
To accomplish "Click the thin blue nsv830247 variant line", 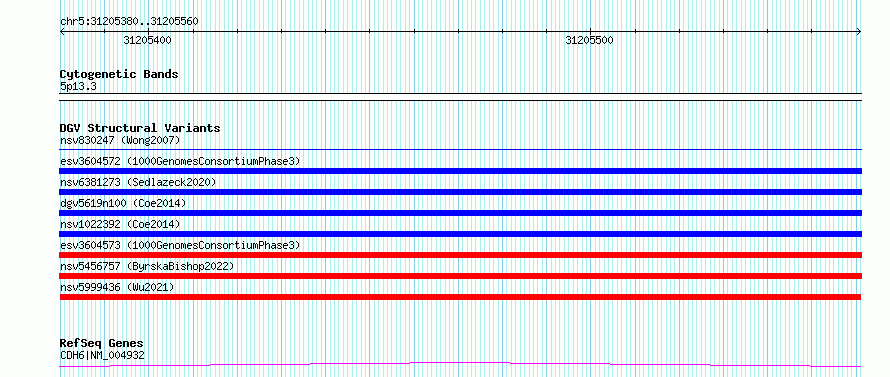I will (460, 150).
